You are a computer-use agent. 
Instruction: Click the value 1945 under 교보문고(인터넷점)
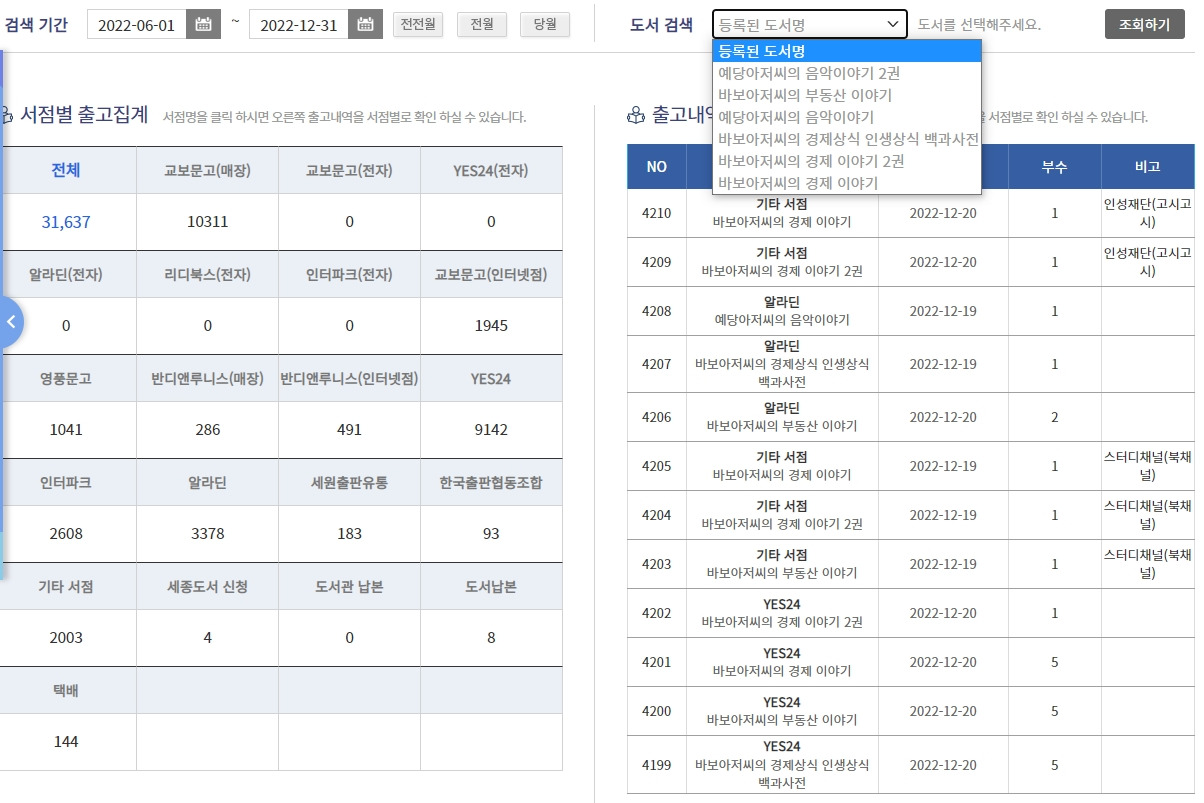(491, 326)
